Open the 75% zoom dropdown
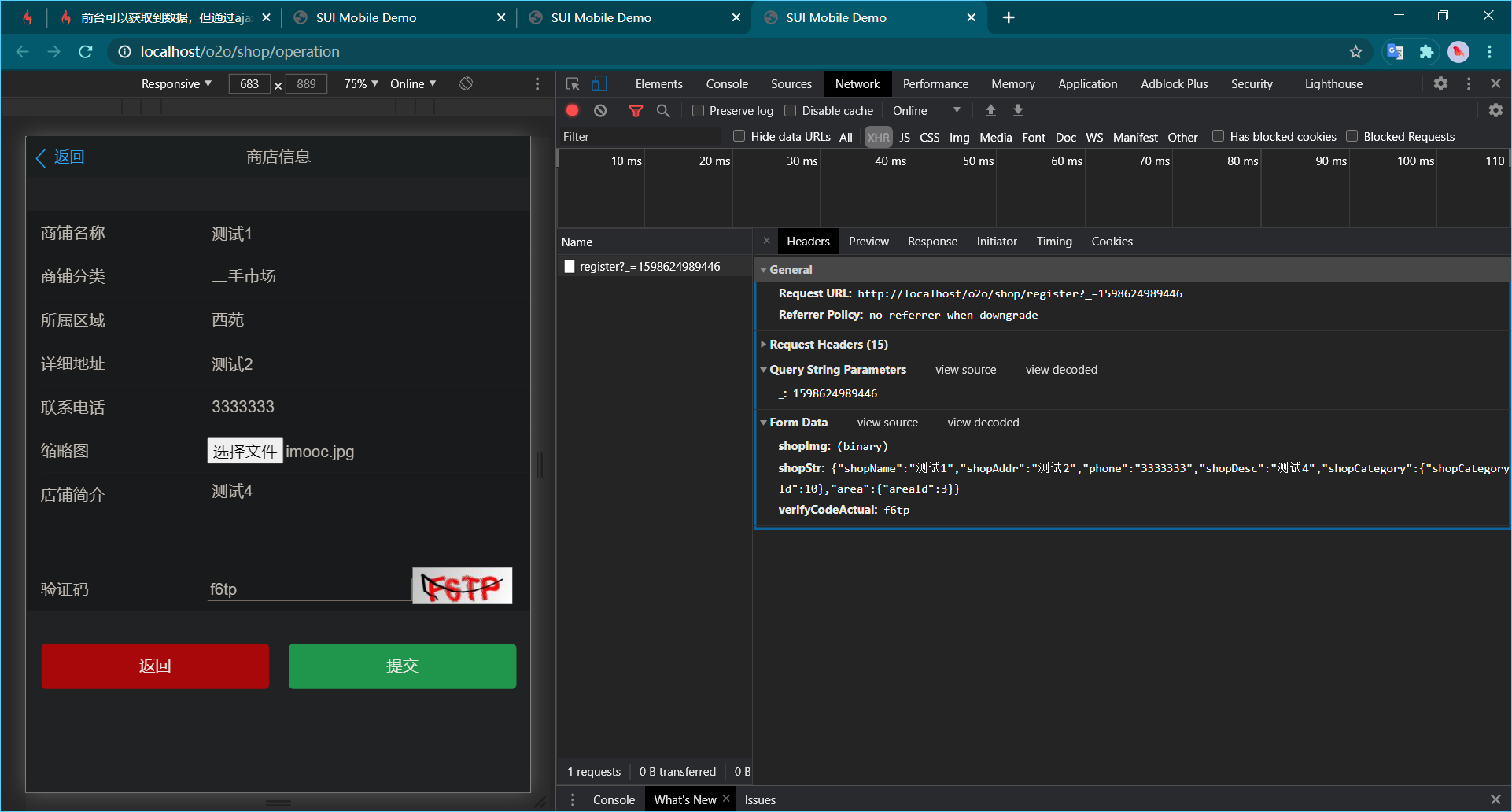This screenshot has height=812, width=1512. 361,83
